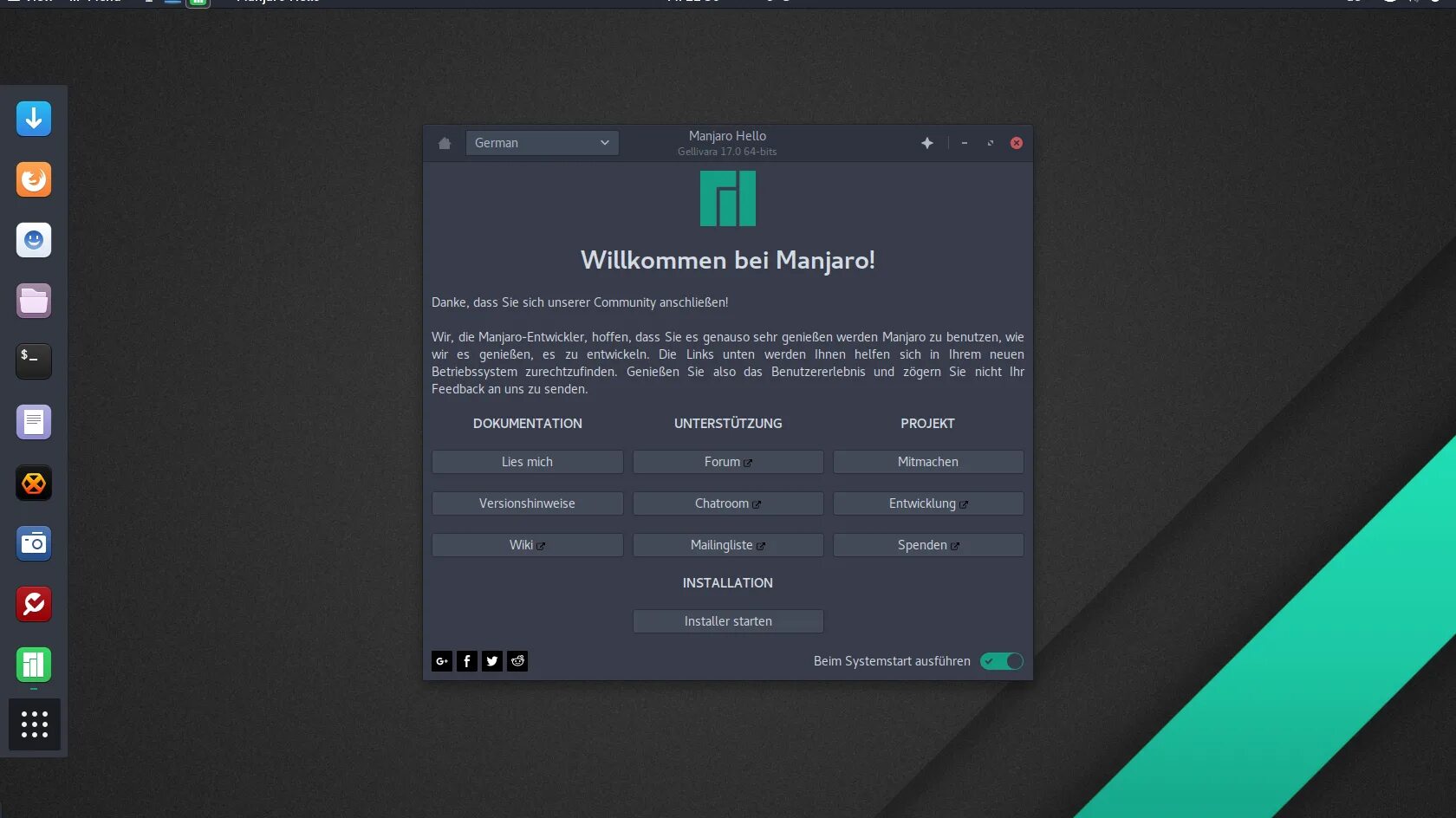
Task: Click the Mitmachen project button
Action: tap(928, 462)
